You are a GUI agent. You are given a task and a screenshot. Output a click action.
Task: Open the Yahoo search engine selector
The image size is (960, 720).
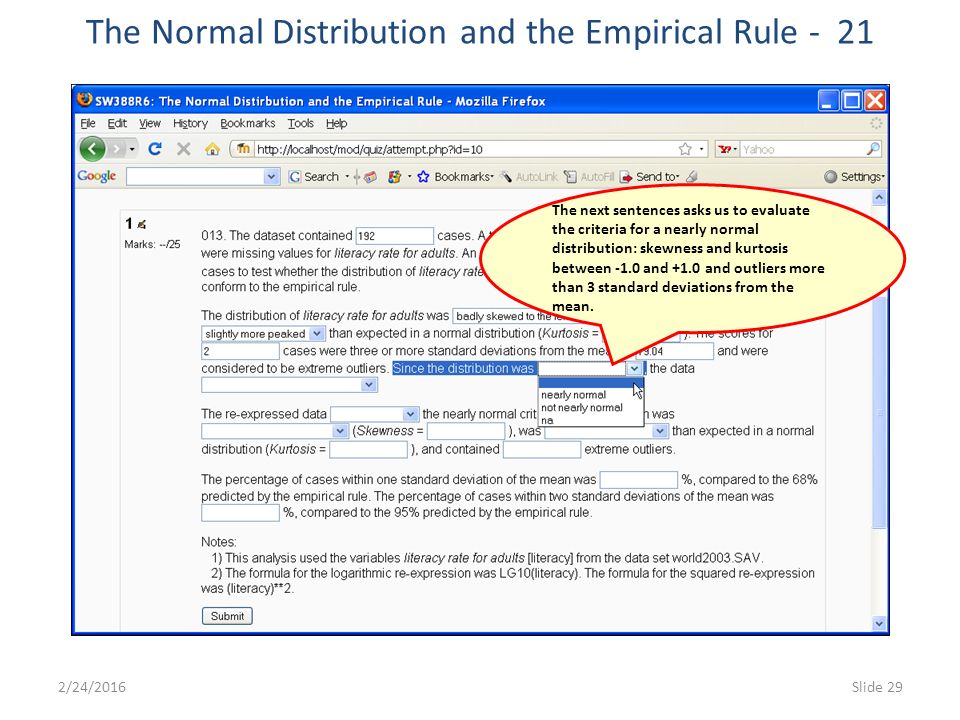click(x=727, y=149)
